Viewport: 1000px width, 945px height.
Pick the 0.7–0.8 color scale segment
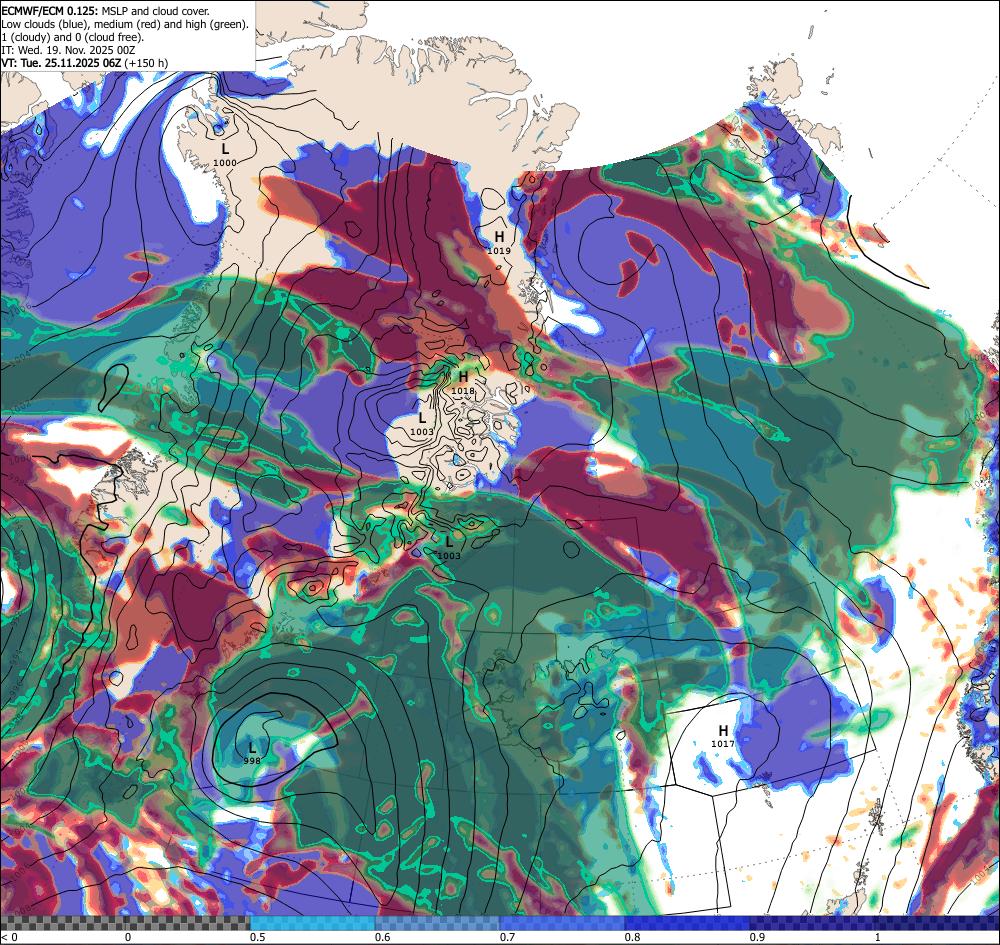(562, 923)
